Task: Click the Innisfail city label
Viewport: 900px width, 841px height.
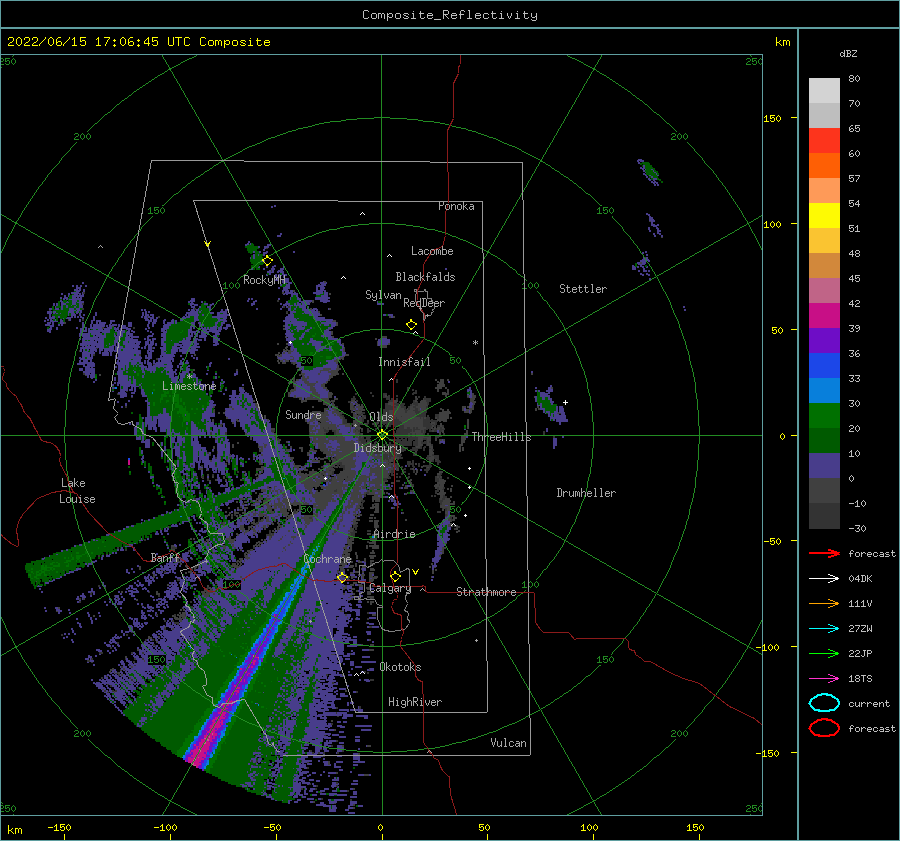Action: click(404, 362)
